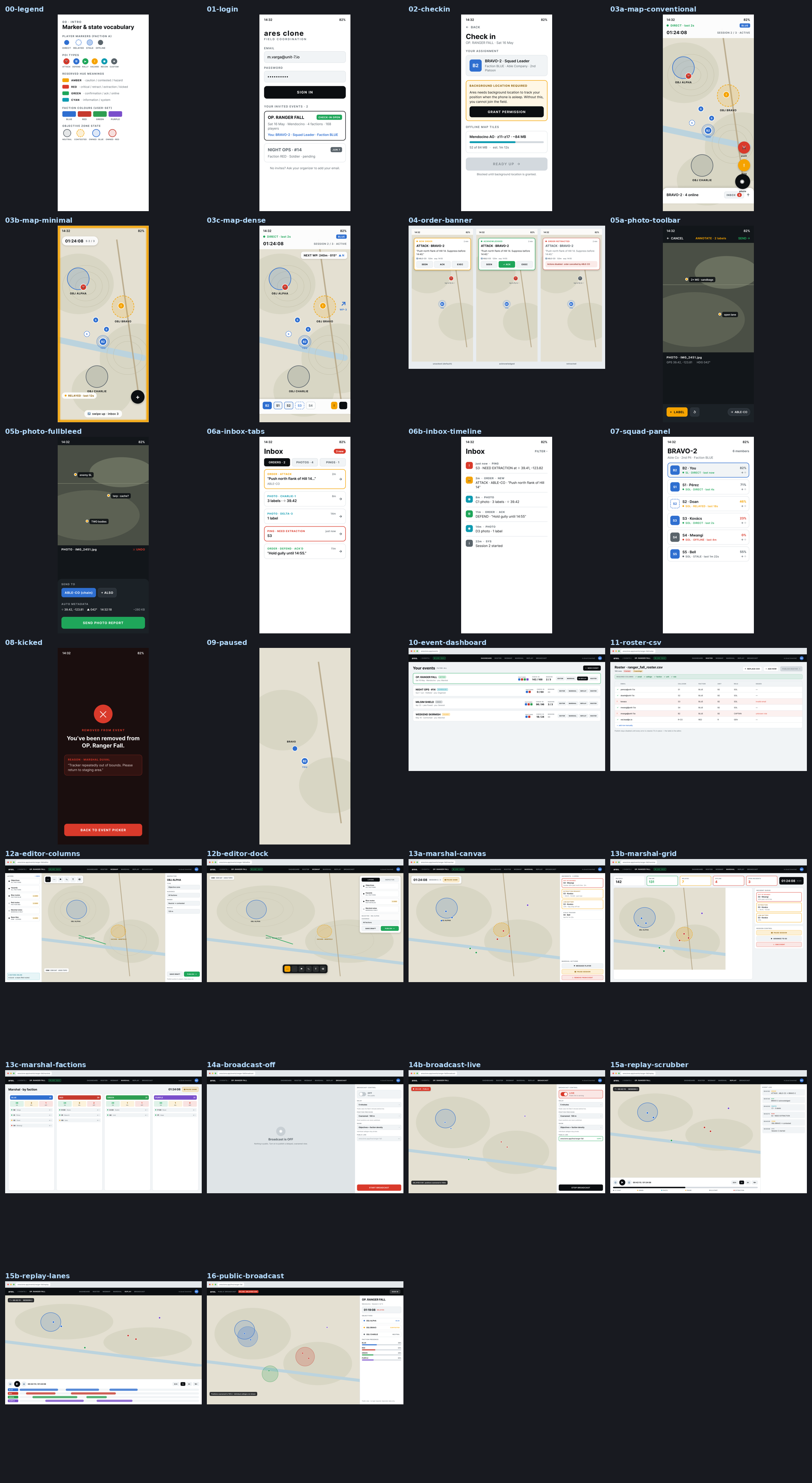Click the play button in 15b-replay-lanes
812x1483 pixels.
coord(17,1384)
